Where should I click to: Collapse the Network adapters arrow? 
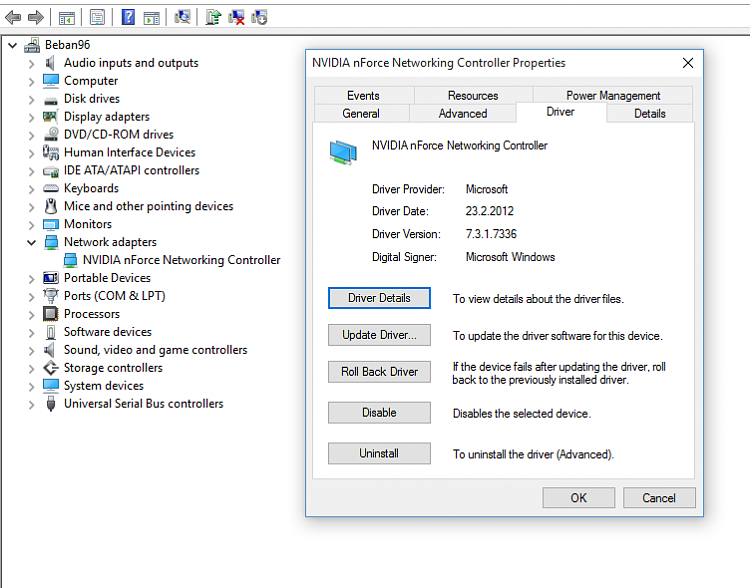point(32,243)
